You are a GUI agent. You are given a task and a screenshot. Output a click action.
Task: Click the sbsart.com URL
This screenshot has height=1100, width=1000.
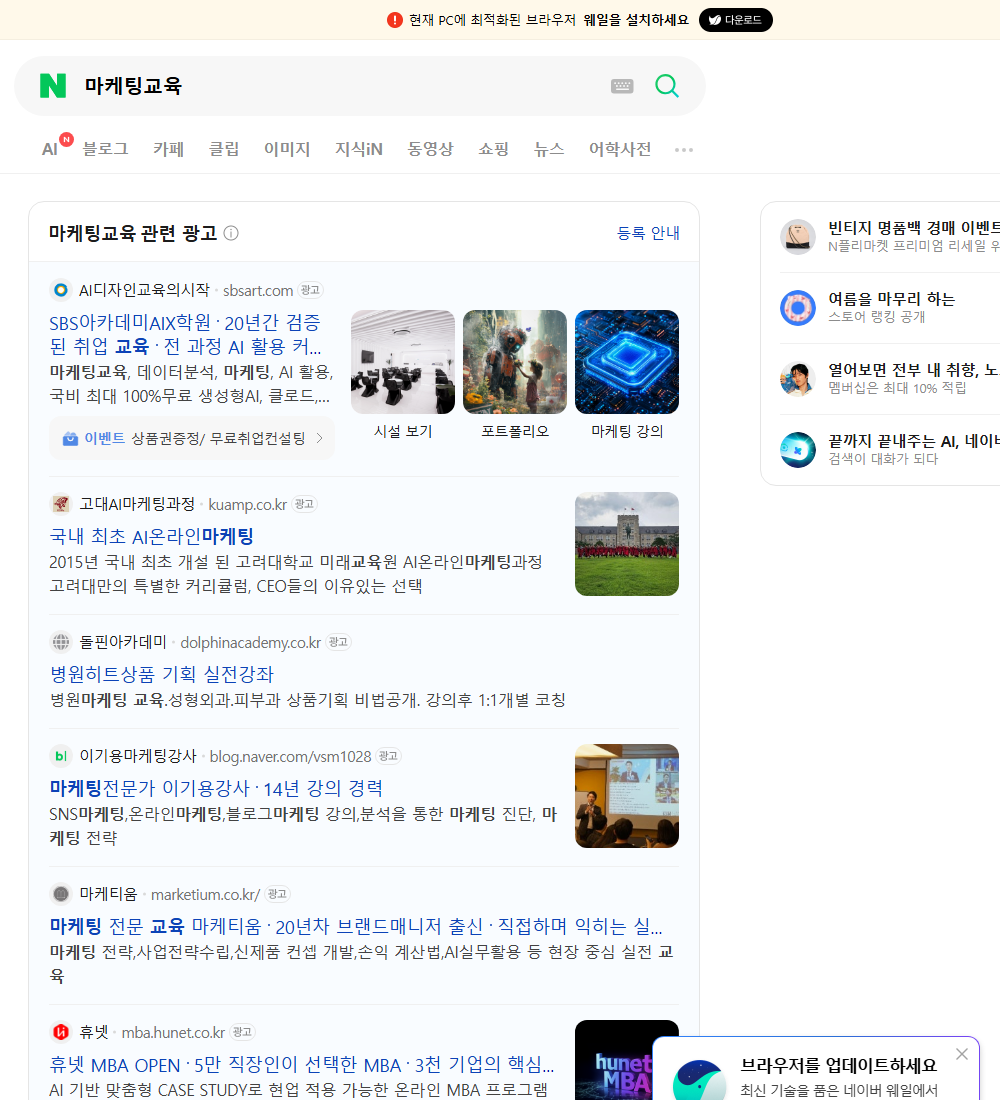pos(258,290)
